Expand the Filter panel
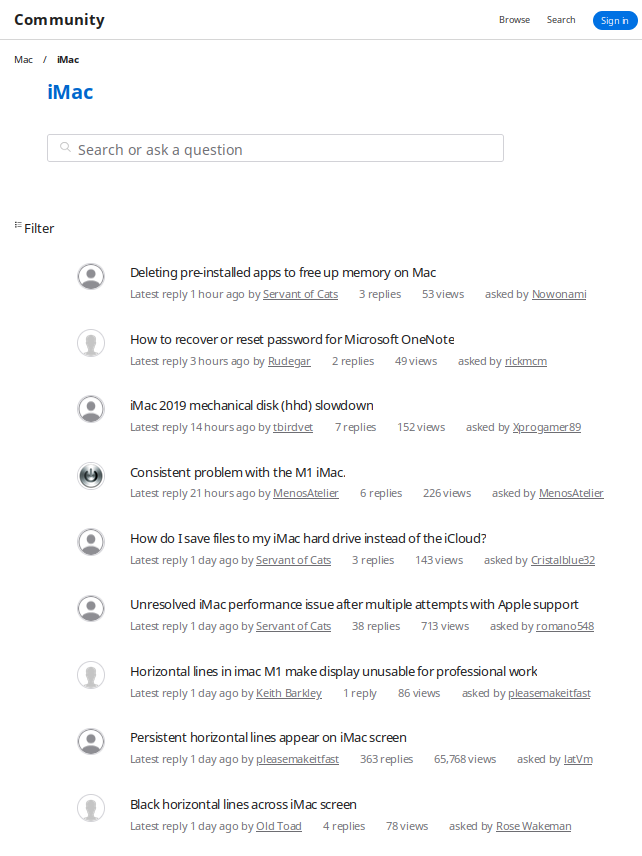The width and height of the screenshot is (642, 856). 39,228
